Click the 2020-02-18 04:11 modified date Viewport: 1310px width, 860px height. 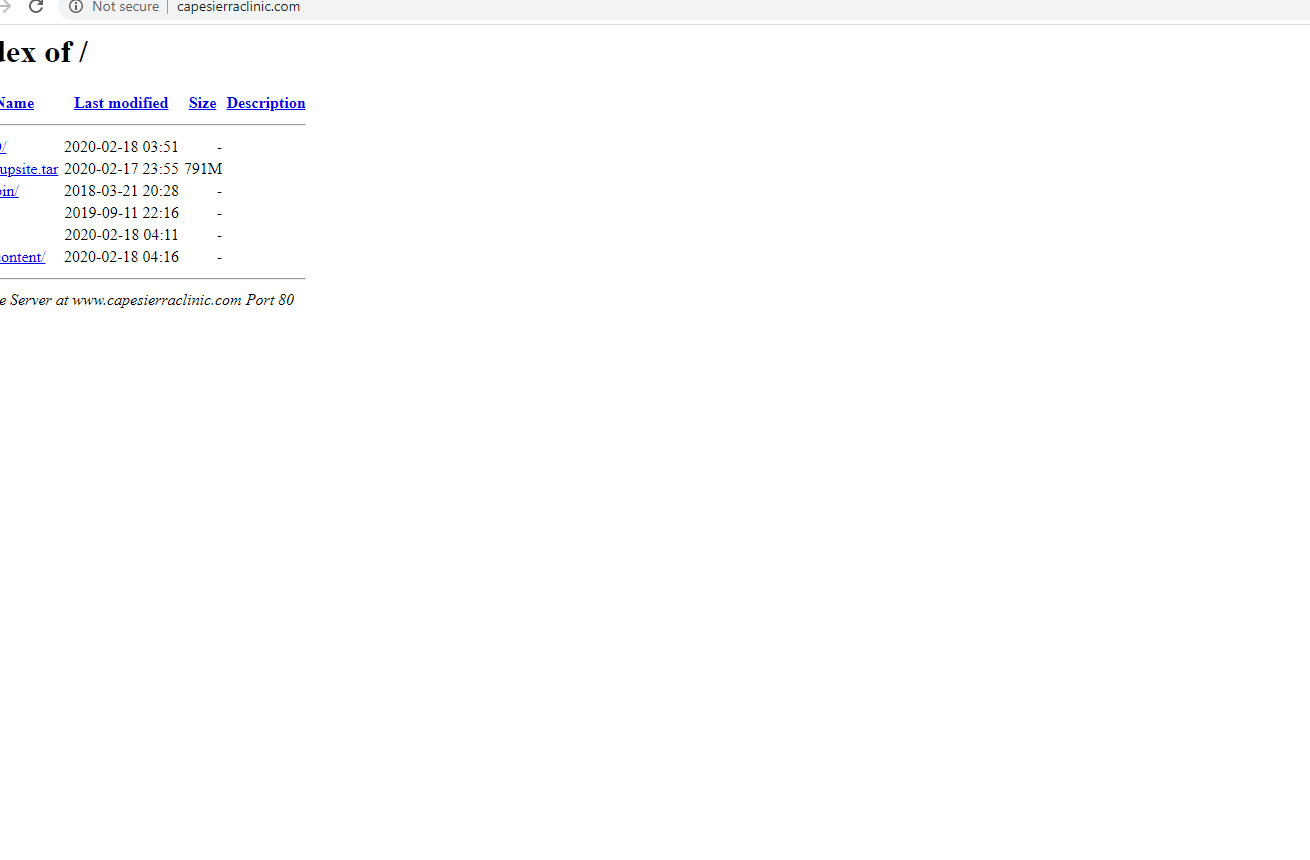click(x=121, y=235)
